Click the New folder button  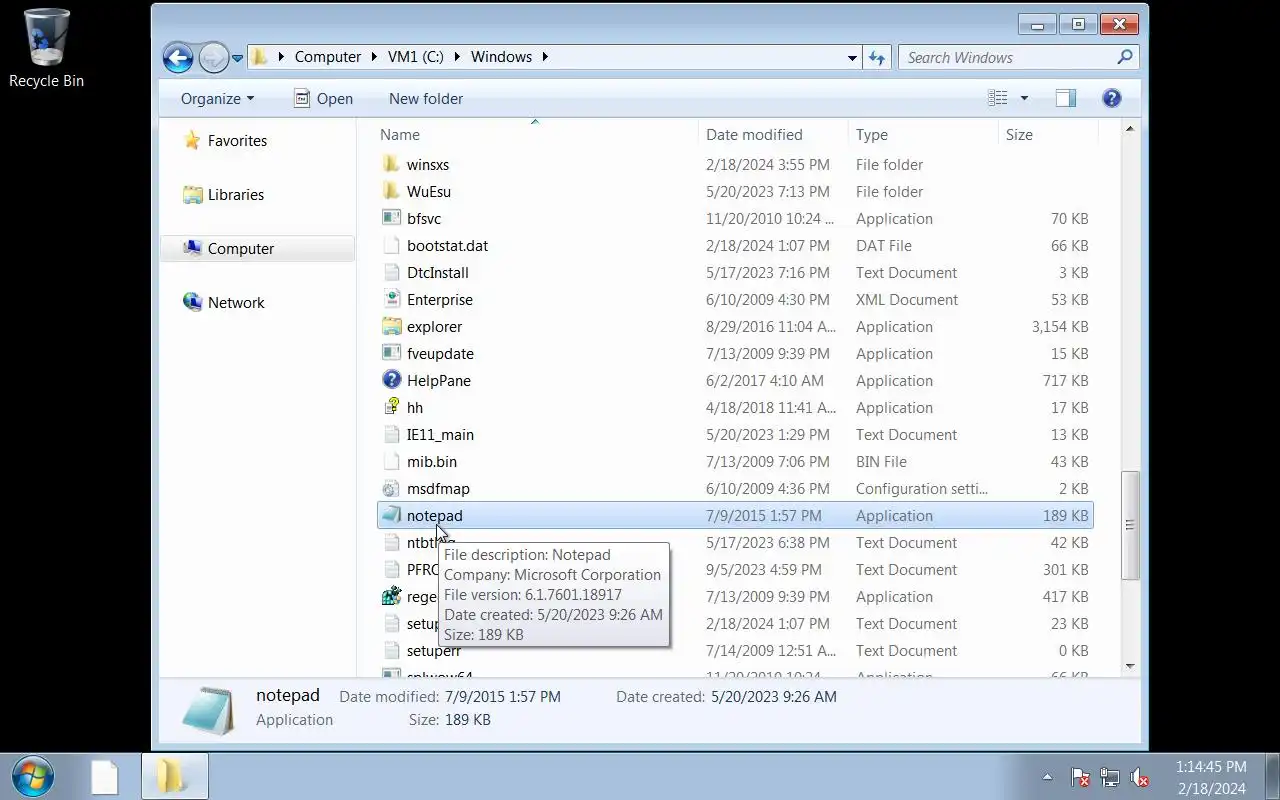[426, 98]
